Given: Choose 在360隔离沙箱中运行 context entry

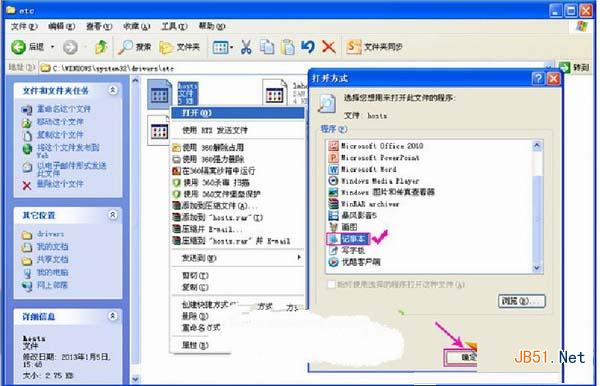Looking at the screenshot, I should pyautogui.click(x=237, y=171).
